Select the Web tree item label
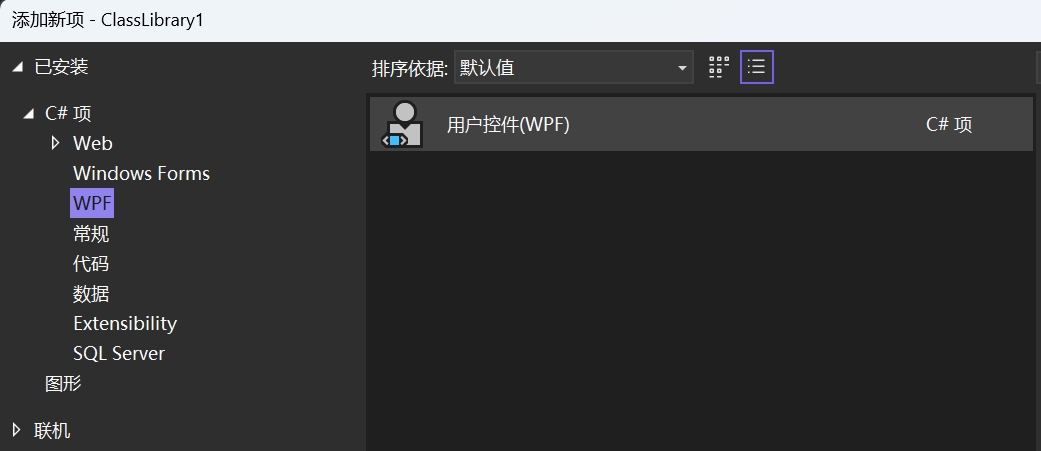This screenshot has width=1041, height=451. tap(93, 143)
